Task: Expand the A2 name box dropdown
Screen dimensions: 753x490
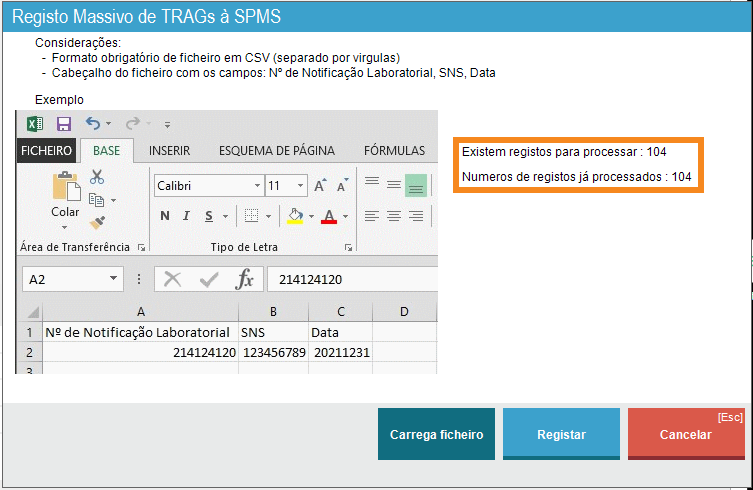Action: coord(114,280)
